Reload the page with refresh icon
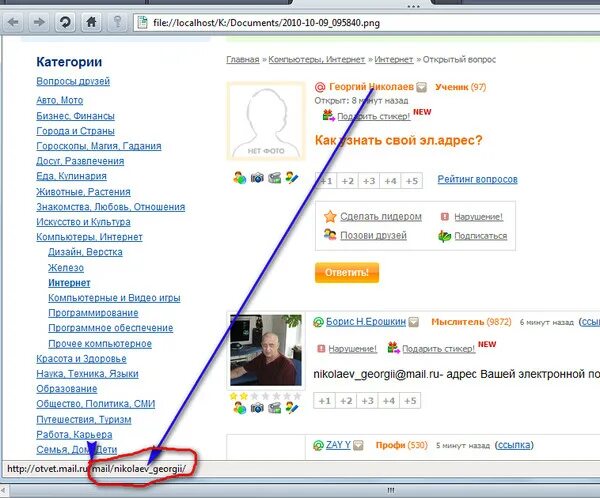600x498 pixels. pos(65,22)
